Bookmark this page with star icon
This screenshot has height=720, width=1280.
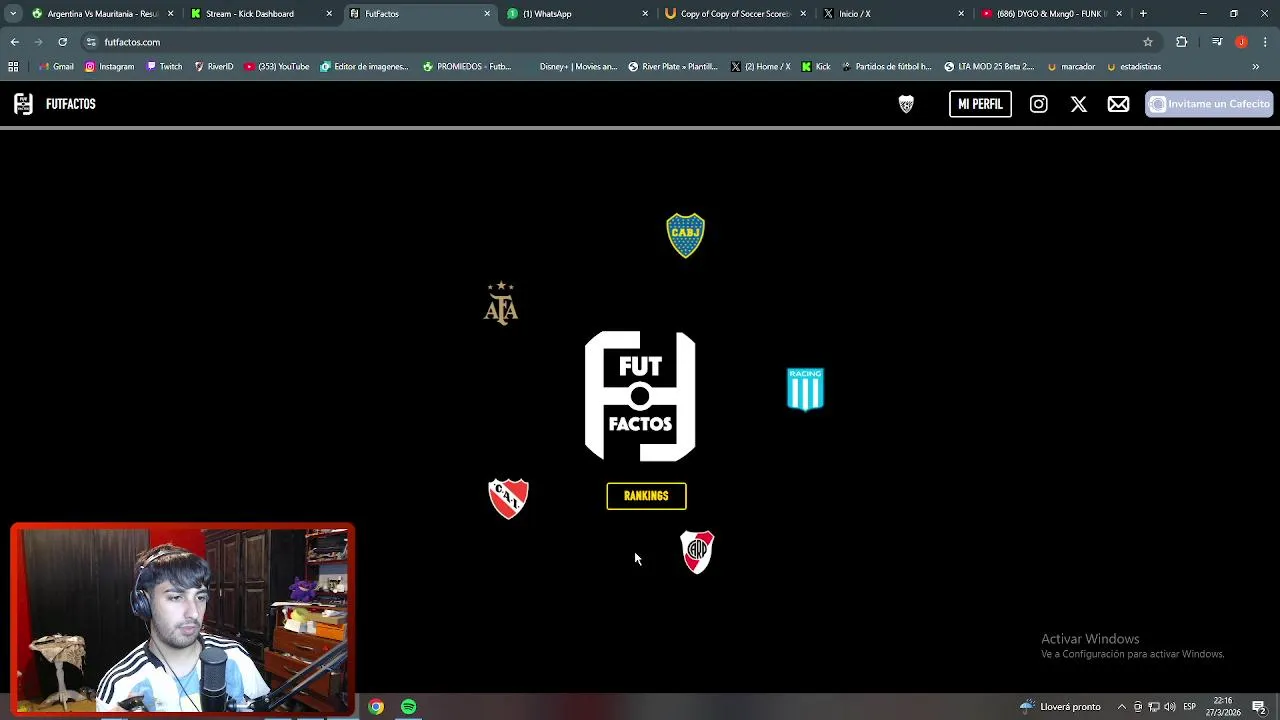pos(1148,42)
